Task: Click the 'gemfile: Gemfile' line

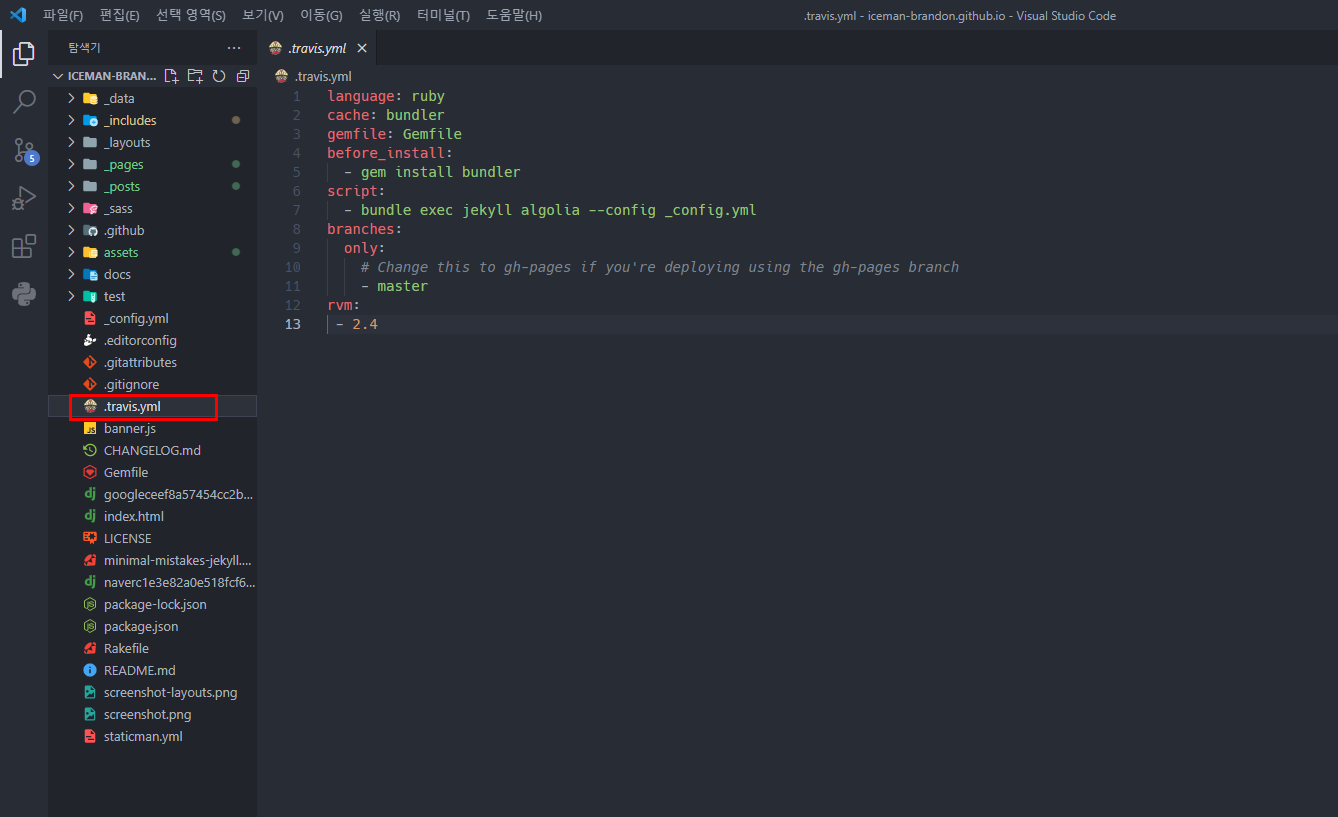Action: pos(394,134)
